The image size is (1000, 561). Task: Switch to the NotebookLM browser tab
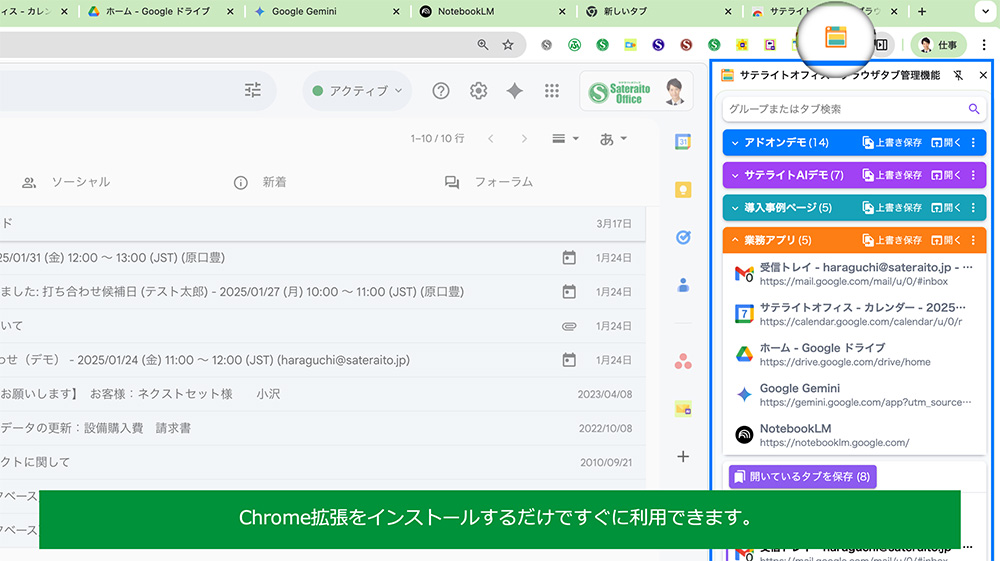(x=466, y=11)
